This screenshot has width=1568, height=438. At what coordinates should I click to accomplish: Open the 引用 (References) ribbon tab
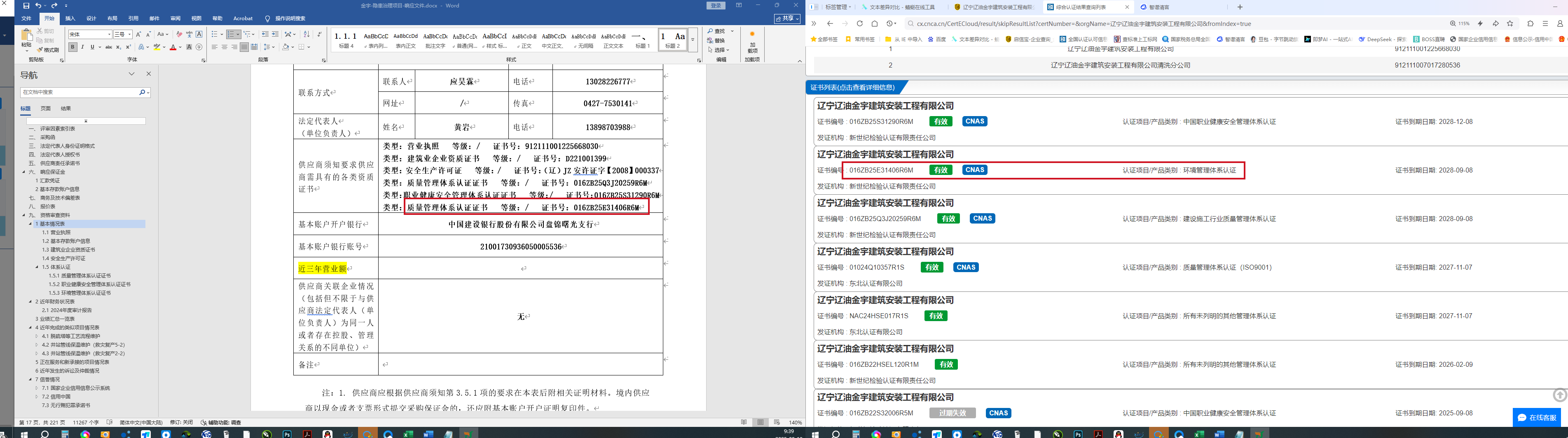133,19
